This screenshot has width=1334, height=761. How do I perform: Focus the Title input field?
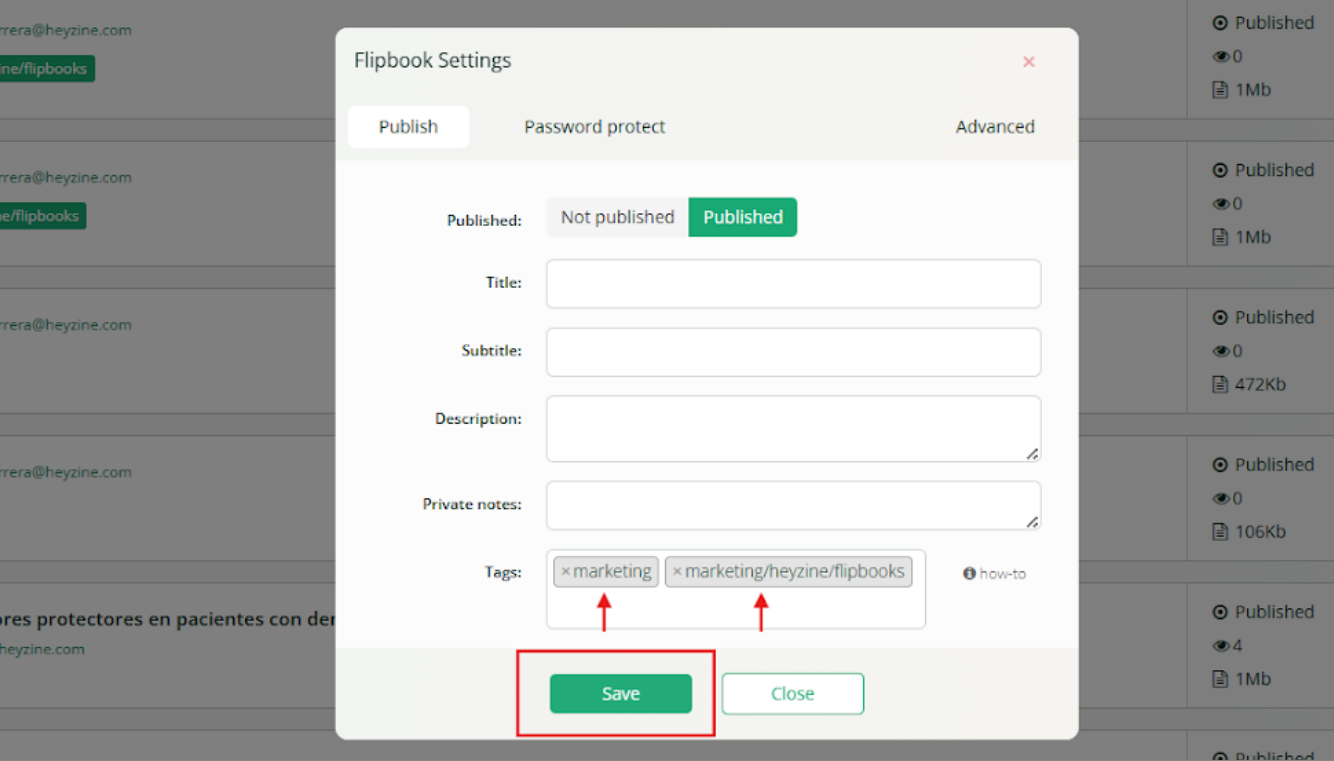(x=792, y=284)
